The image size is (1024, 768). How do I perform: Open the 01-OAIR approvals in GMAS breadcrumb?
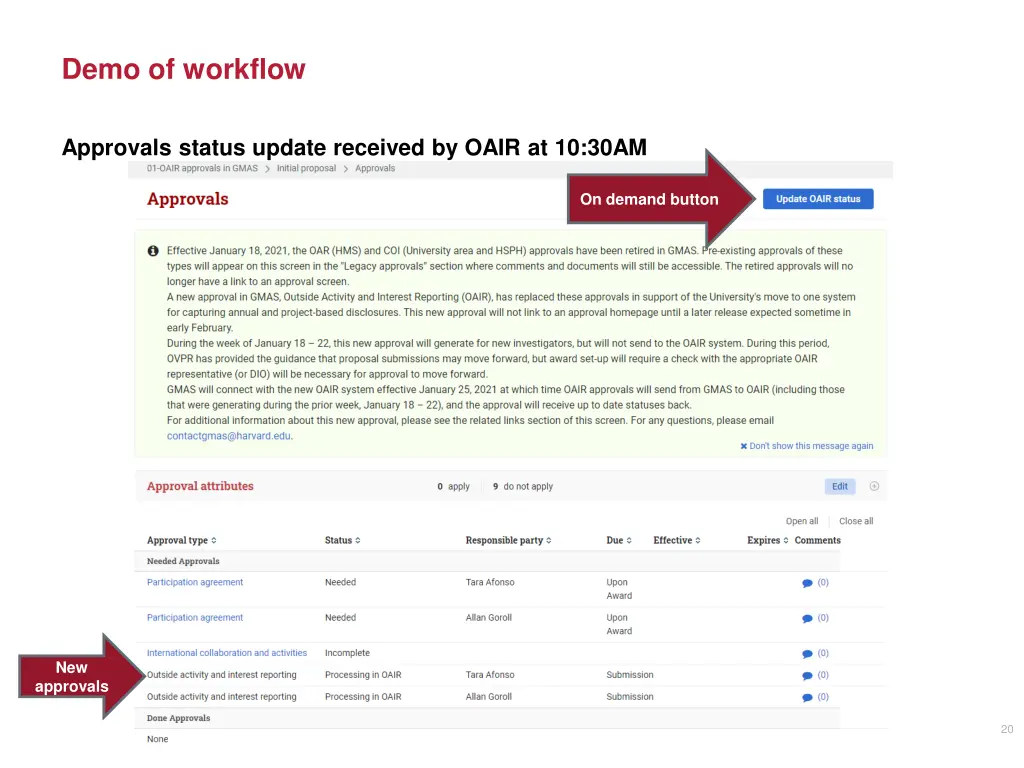202,168
